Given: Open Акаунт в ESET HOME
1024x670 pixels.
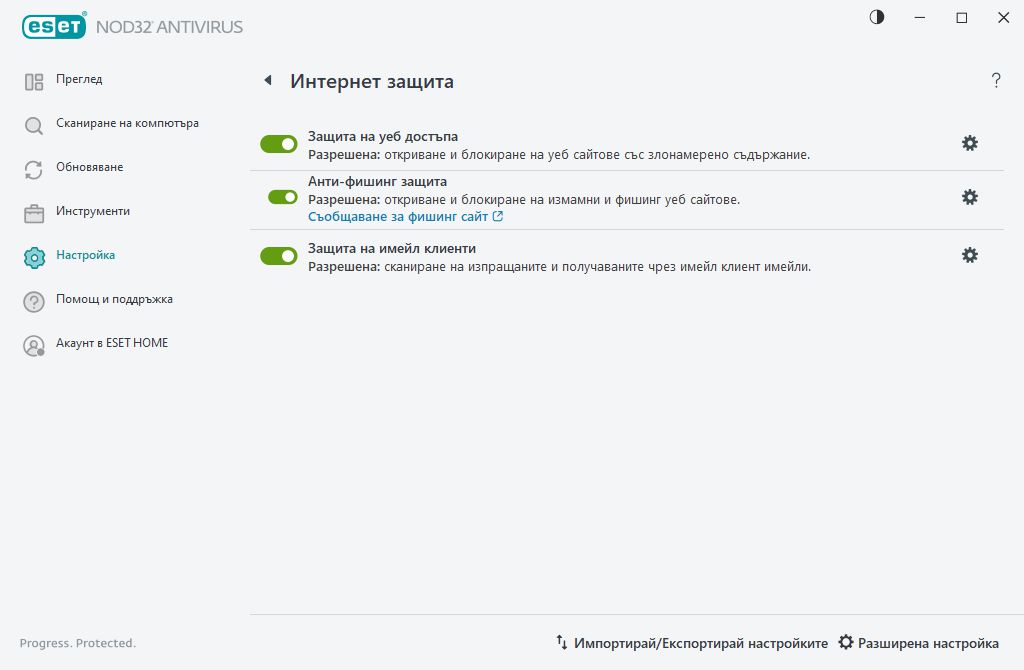Looking at the screenshot, I should tap(112, 343).
